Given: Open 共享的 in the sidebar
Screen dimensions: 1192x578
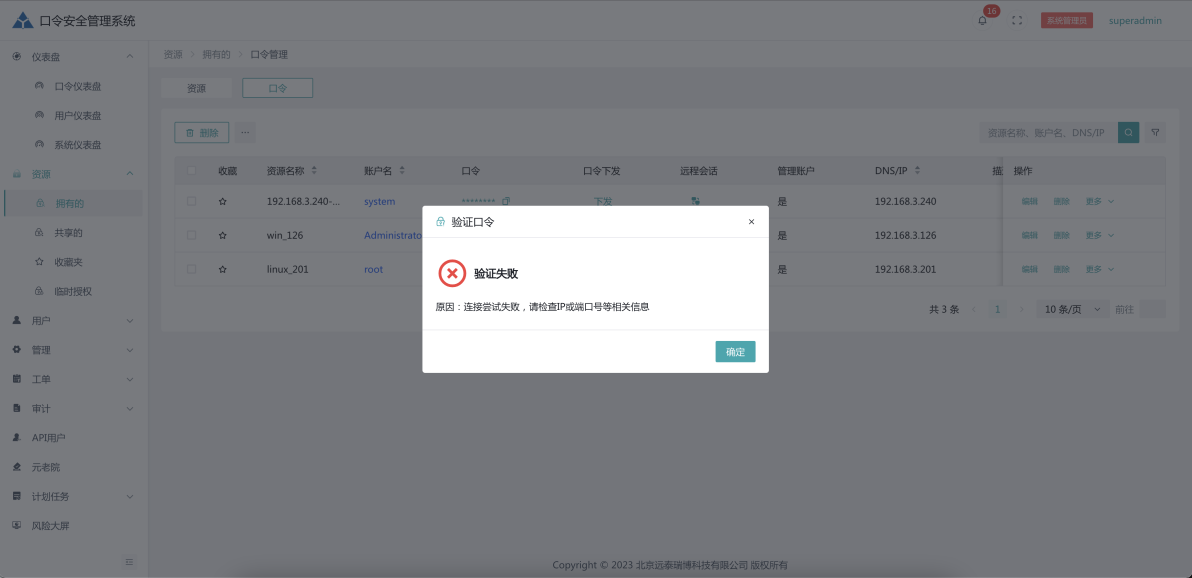Looking at the screenshot, I should (68, 233).
